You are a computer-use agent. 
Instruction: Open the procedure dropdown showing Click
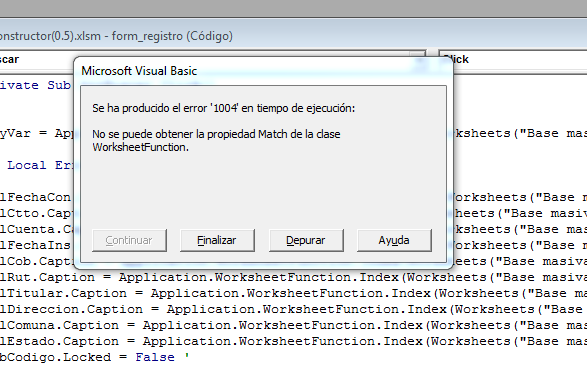[513, 60]
